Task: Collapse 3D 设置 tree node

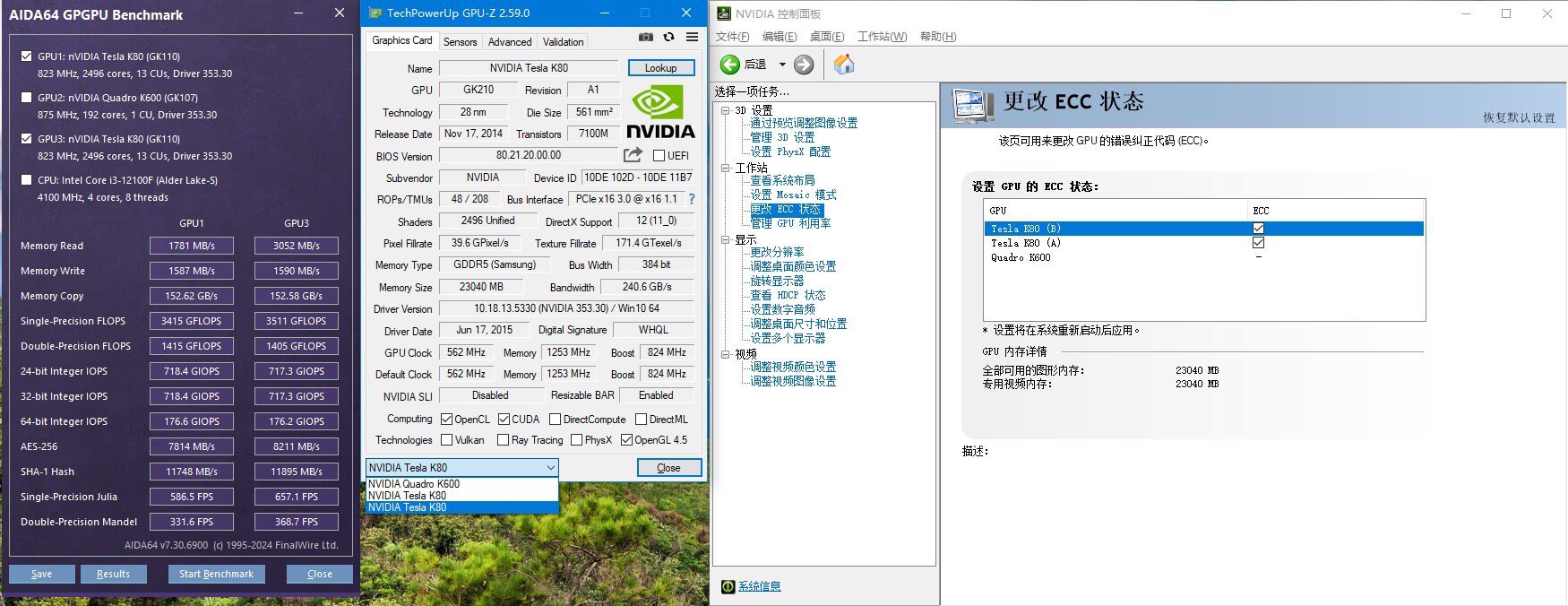Action: click(x=726, y=110)
